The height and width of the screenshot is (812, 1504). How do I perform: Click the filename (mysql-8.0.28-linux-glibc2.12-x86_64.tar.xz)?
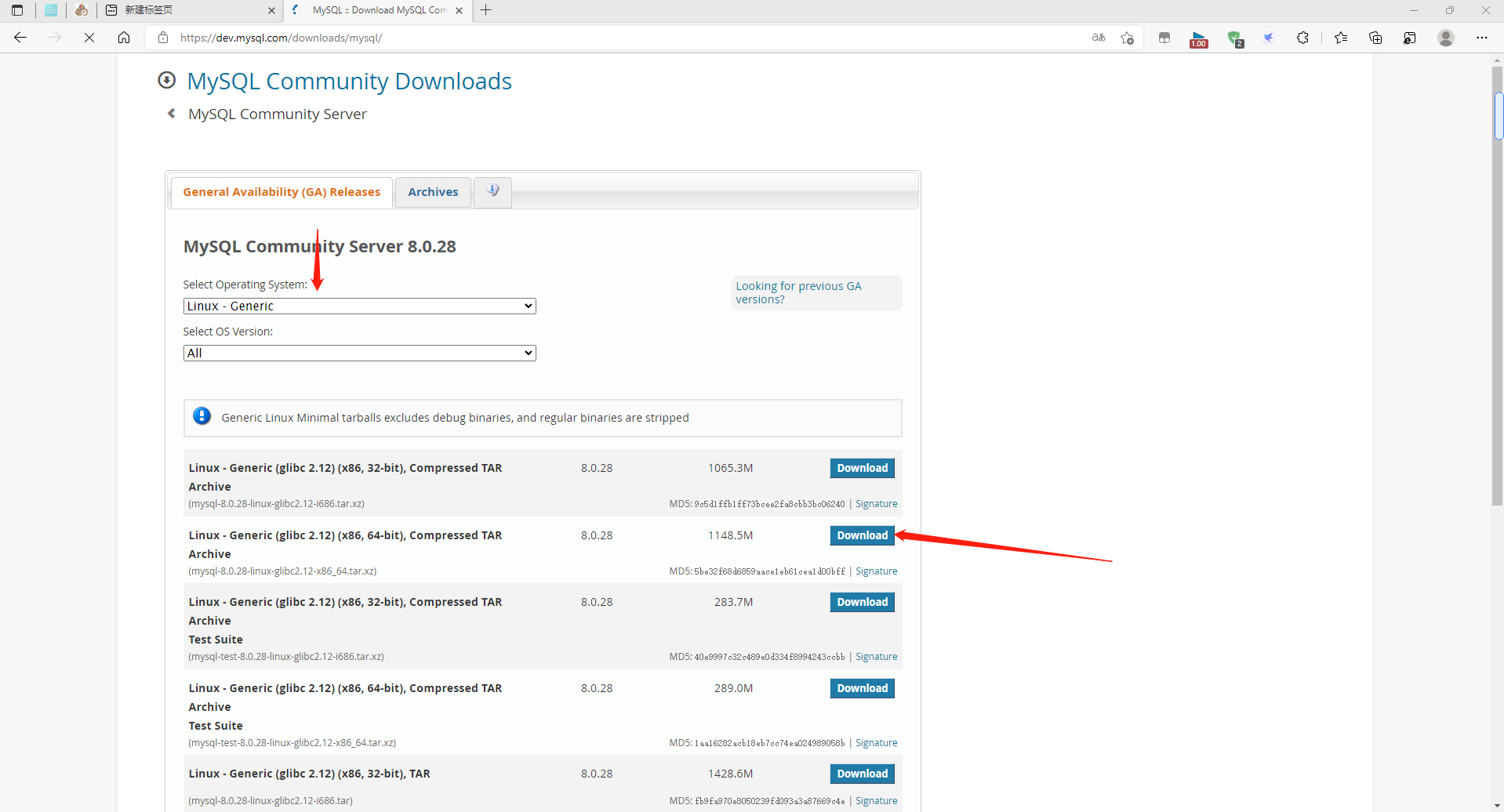[282, 571]
